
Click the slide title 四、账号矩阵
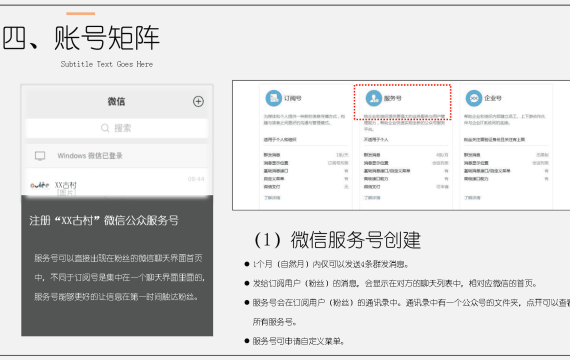pos(81,38)
